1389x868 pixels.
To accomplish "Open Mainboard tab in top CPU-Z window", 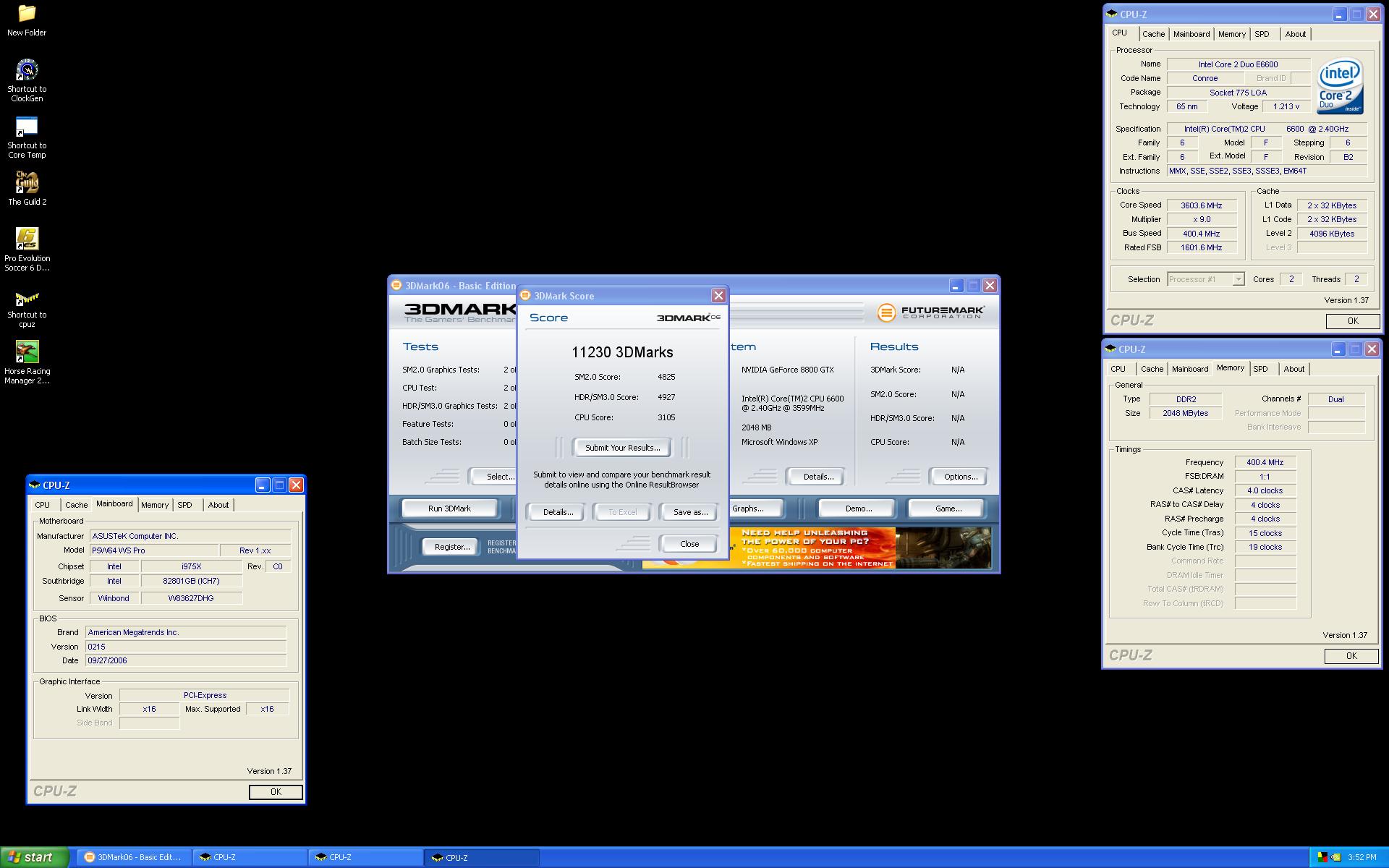I will 1191,34.
